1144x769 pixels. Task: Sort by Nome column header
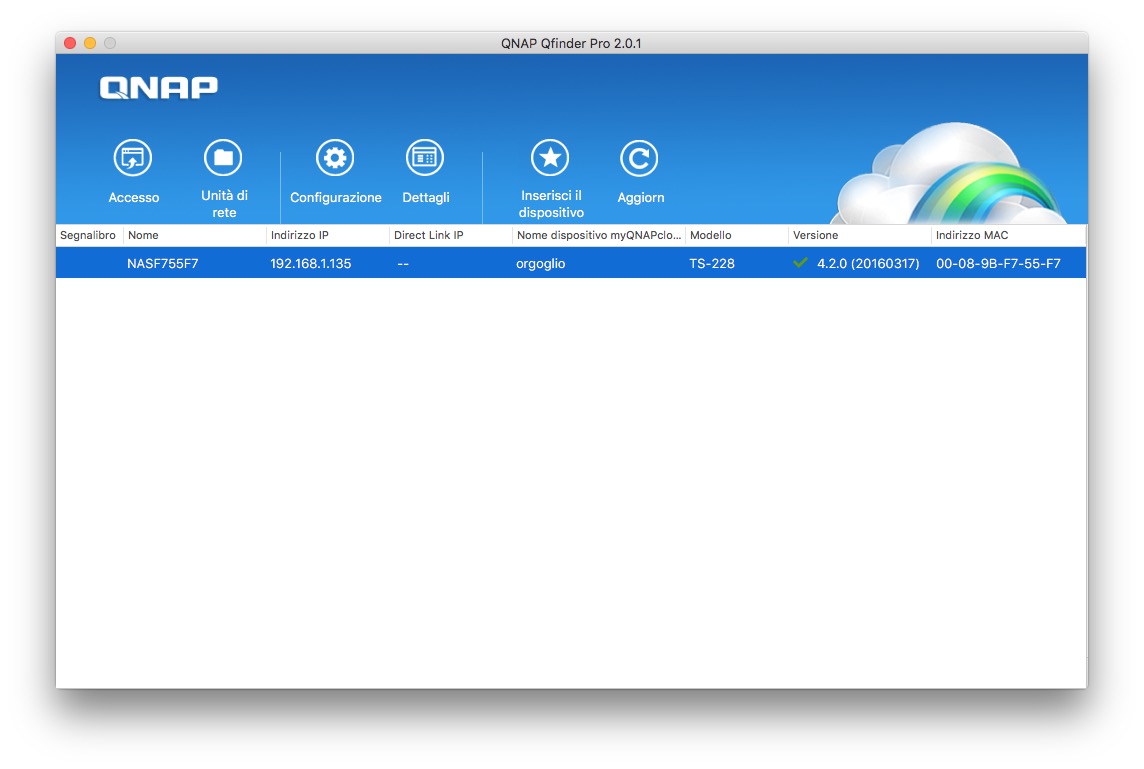tap(195, 235)
